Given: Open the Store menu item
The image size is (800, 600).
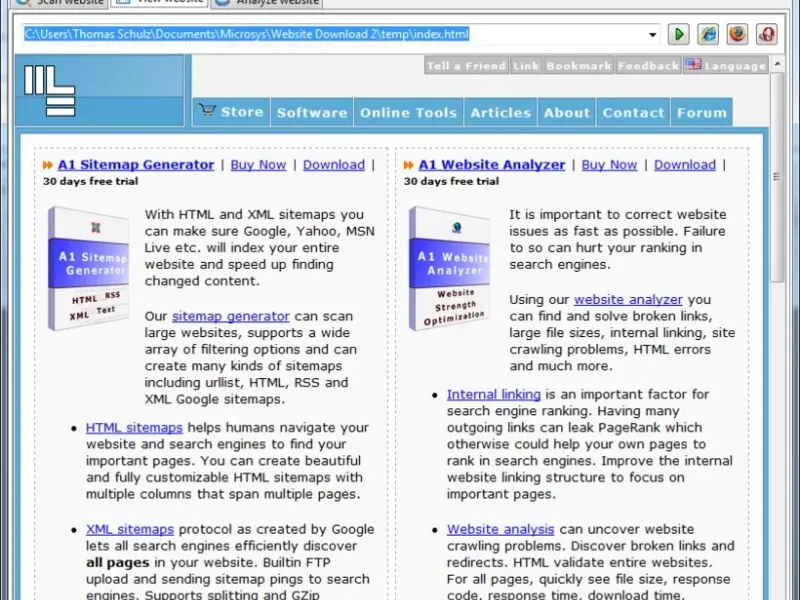Looking at the screenshot, I should click(x=231, y=112).
